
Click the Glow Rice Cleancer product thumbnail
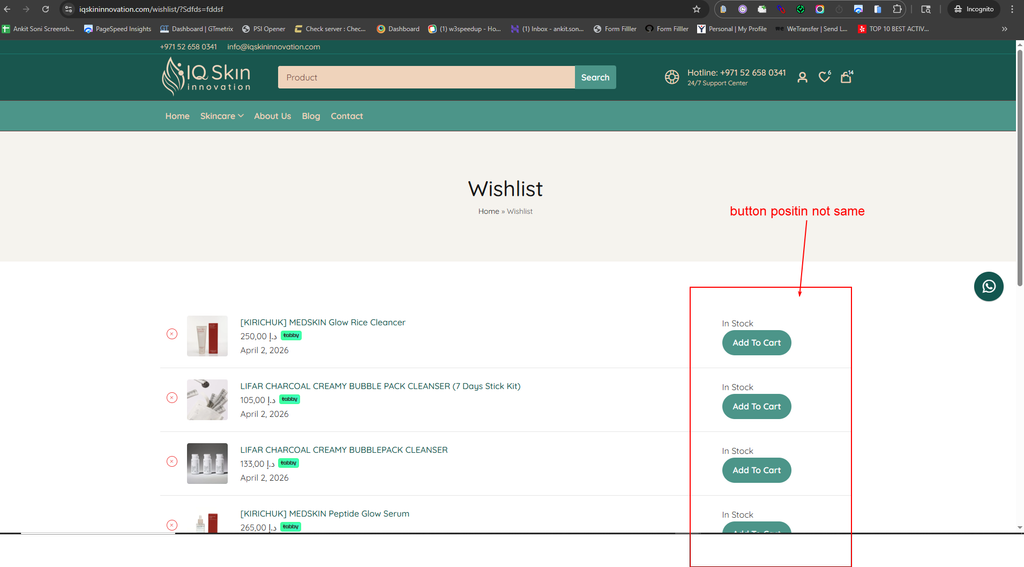207,336
